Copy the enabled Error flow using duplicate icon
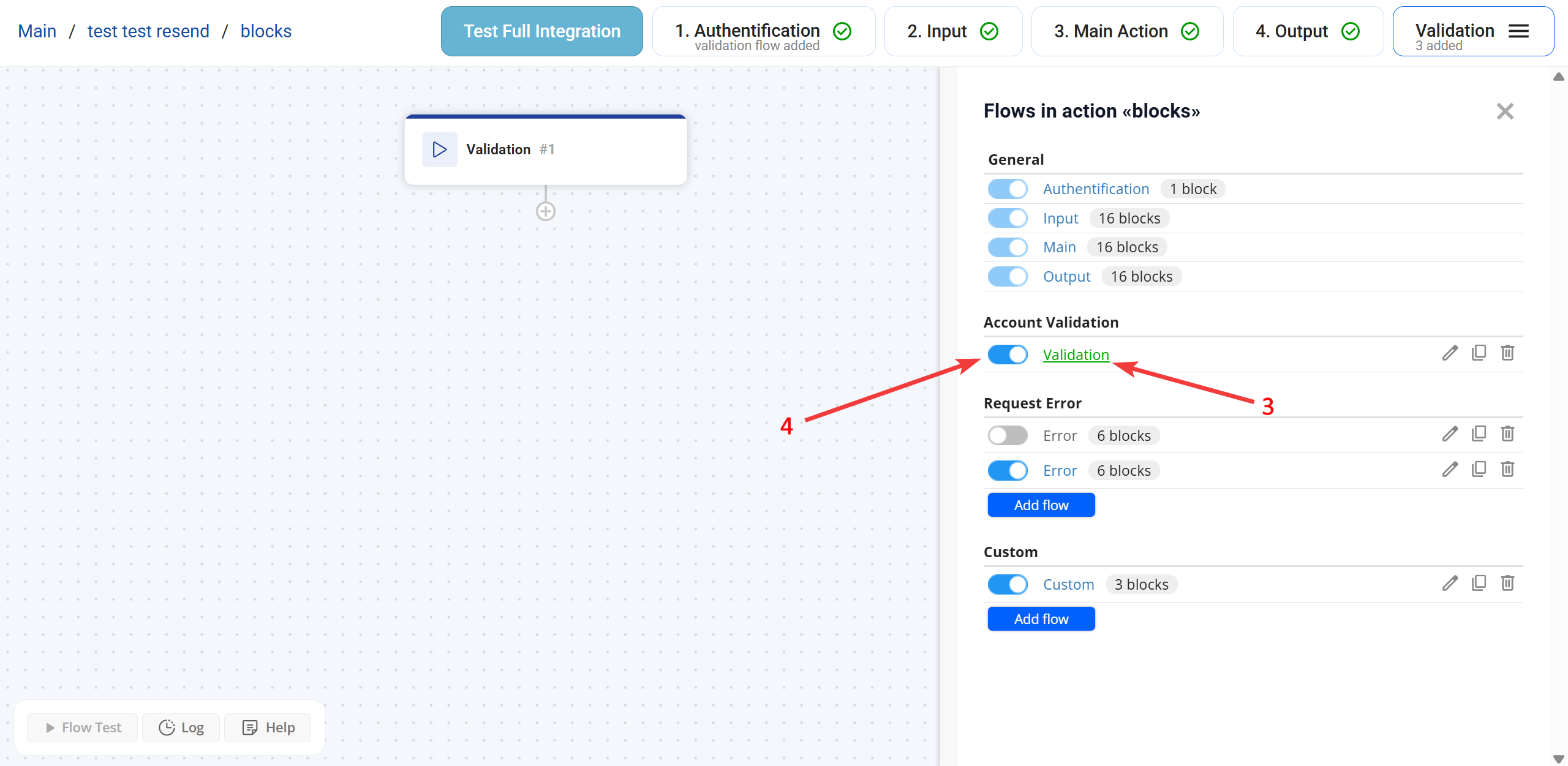 pos(1479,470)
